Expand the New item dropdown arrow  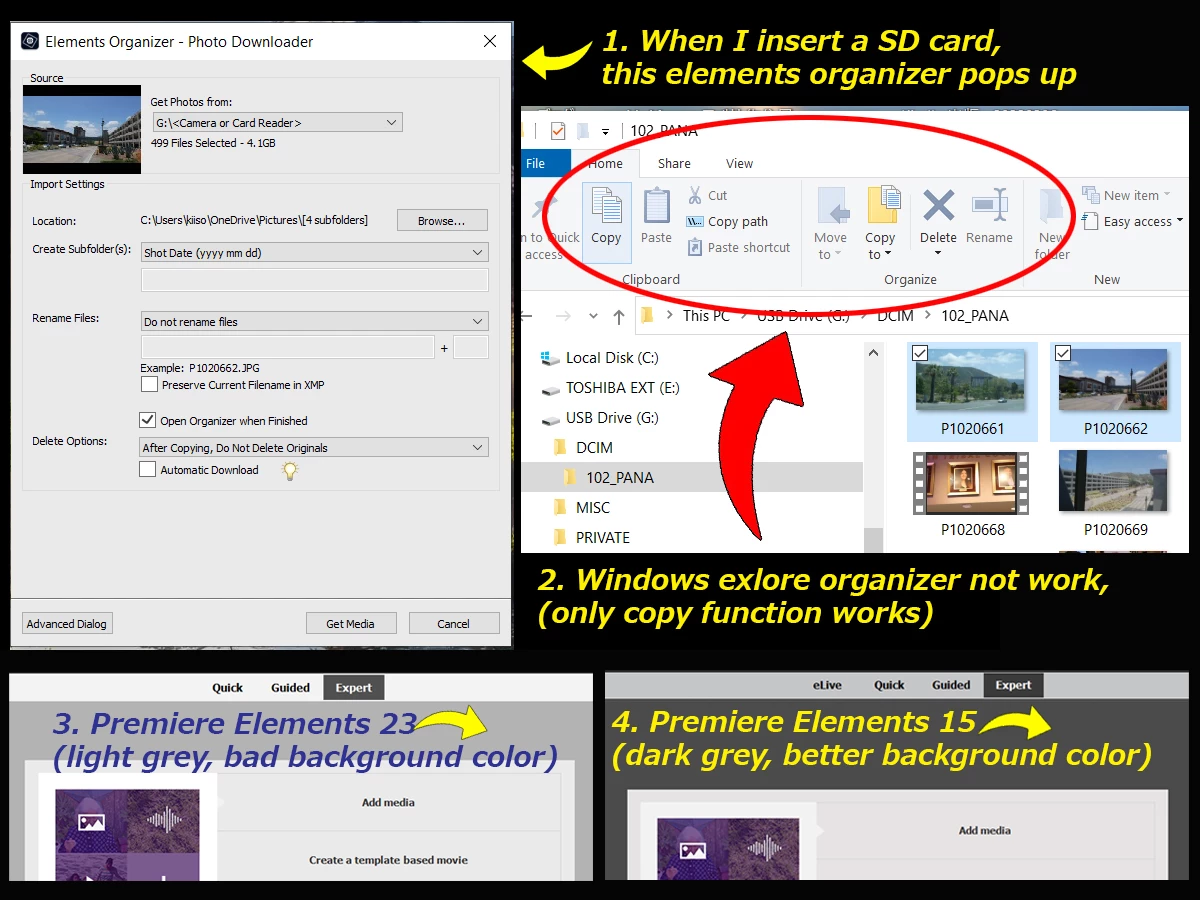(1167, 195)
